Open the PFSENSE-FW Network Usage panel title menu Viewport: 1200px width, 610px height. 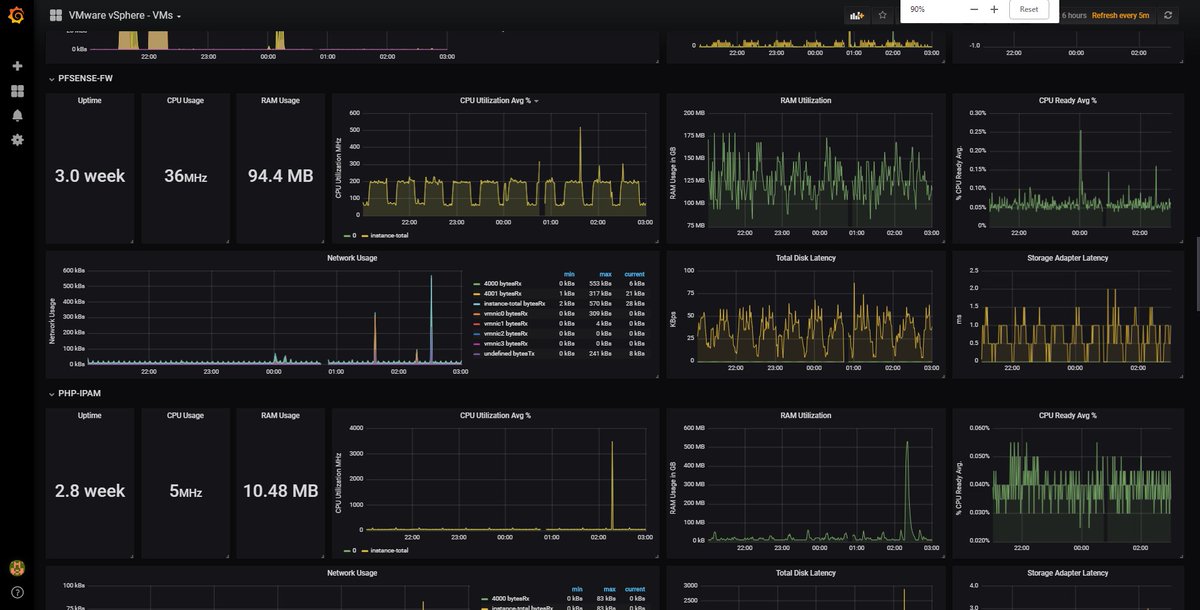pos(352,258)
